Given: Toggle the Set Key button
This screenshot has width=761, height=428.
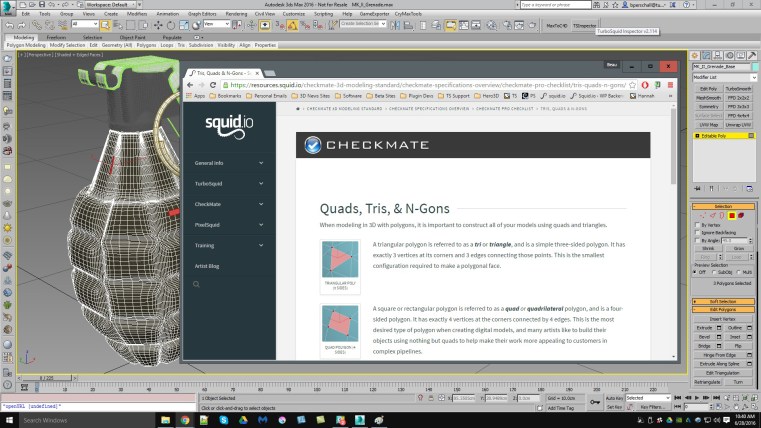Looking at the screenshot, I should click(614, 407).
